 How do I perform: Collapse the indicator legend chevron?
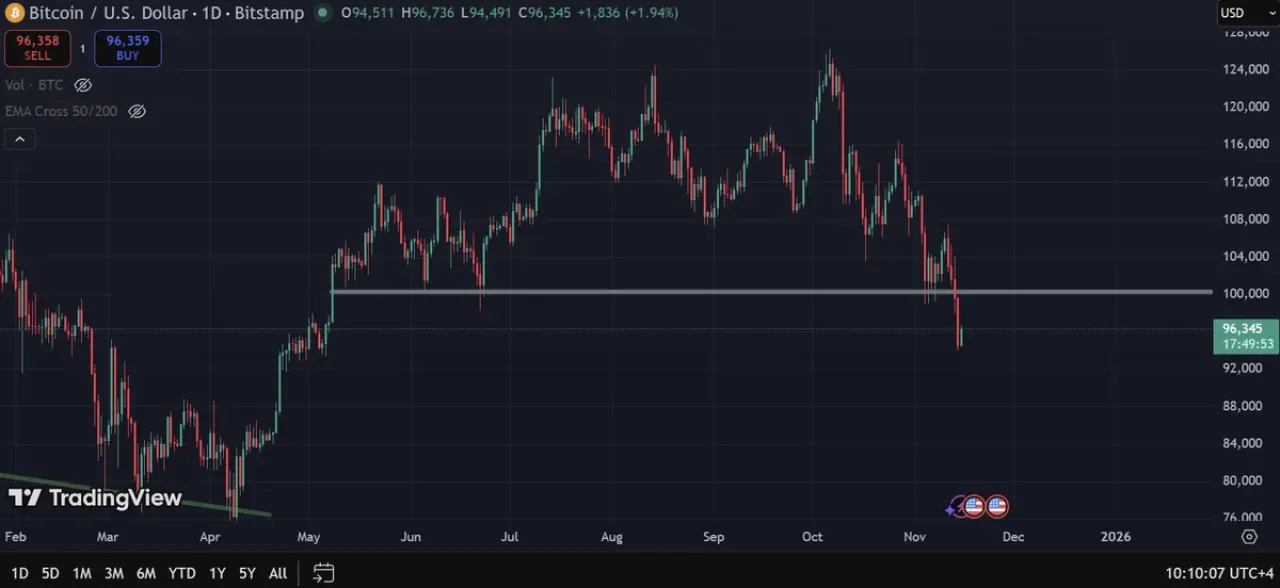[20, 139]
